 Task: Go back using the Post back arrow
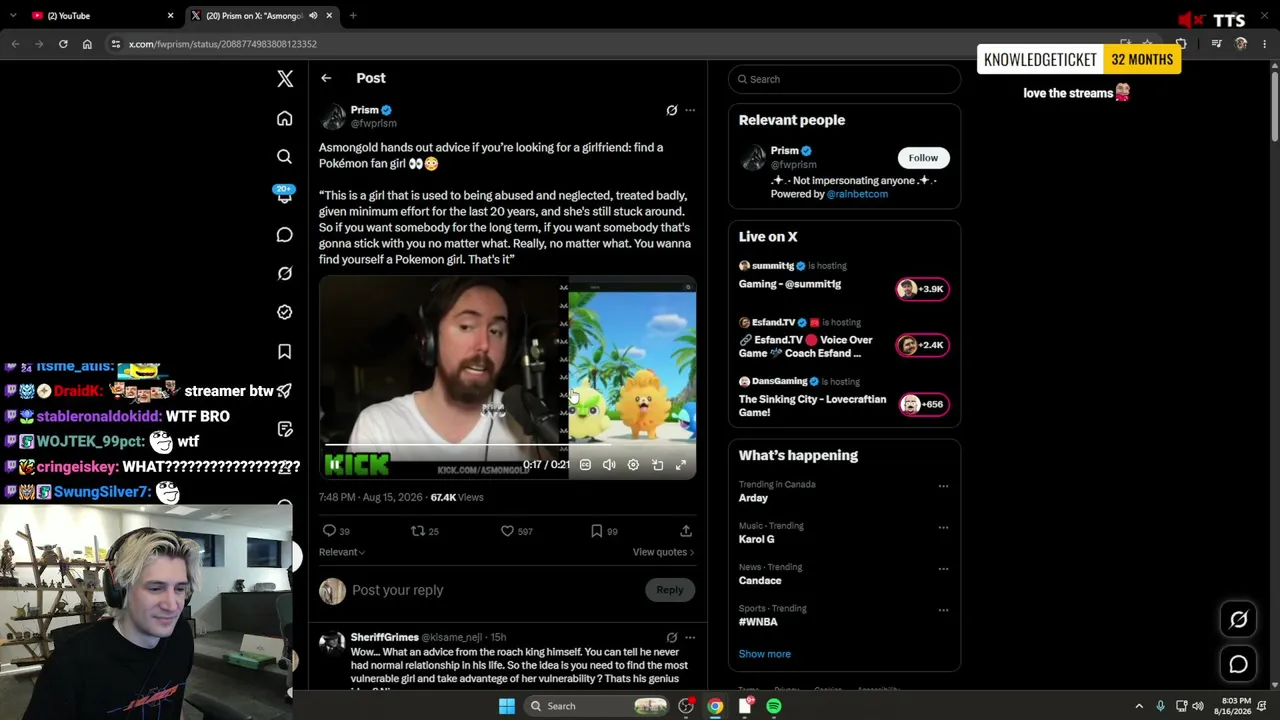pos(326,78)
